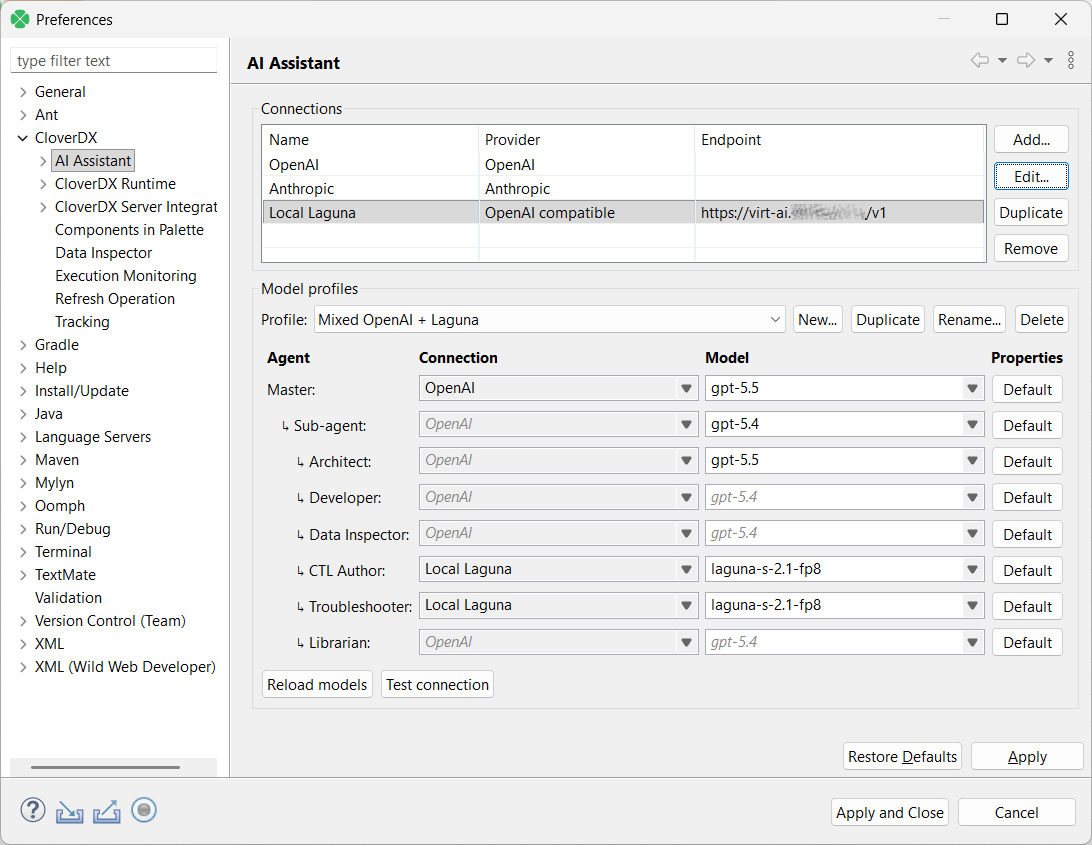Click the tree horizontal scrollbar
The height and width of the screenshot is (845, 1092).
[x=105, y=767]
